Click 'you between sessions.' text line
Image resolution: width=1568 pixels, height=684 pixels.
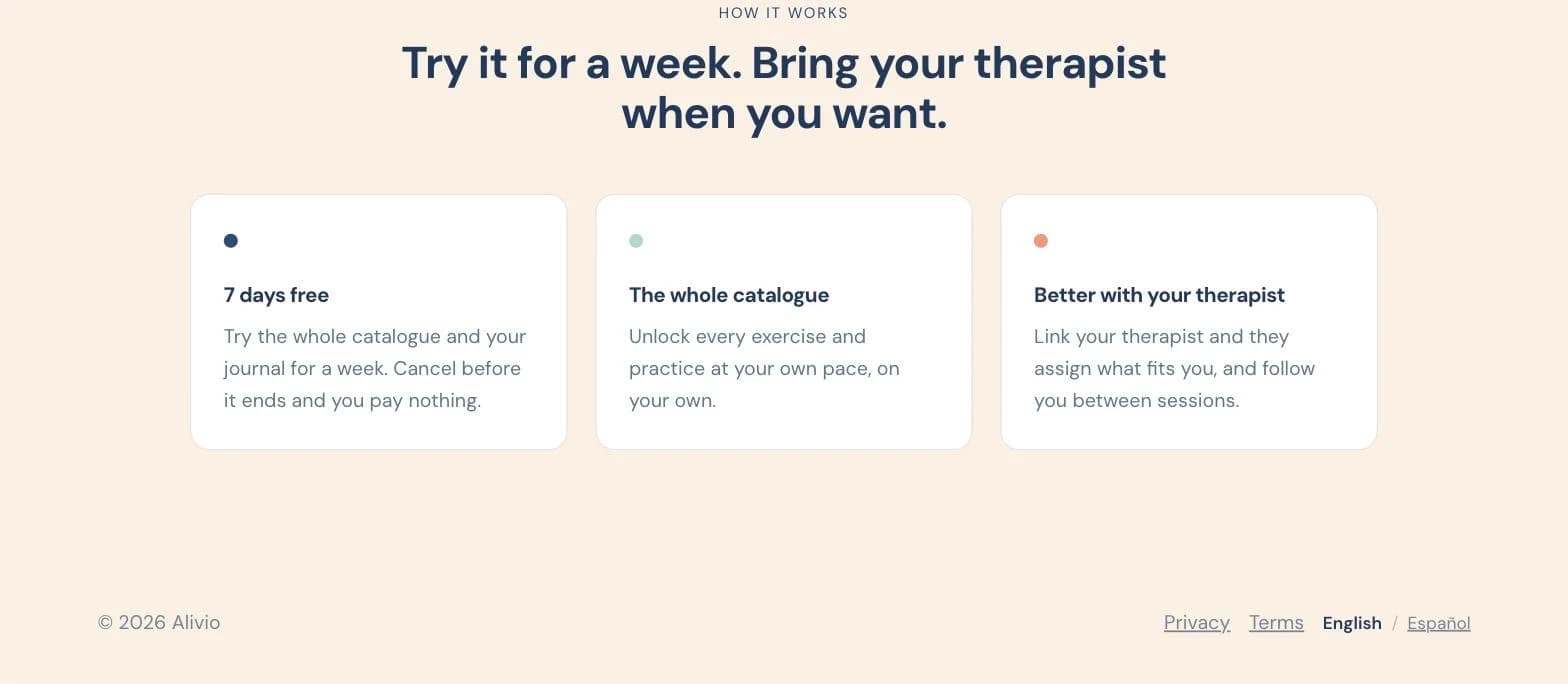1136,401
